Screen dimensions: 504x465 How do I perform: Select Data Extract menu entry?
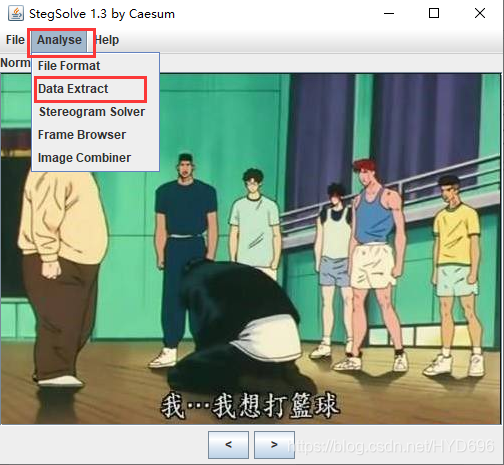click(95, 89)
